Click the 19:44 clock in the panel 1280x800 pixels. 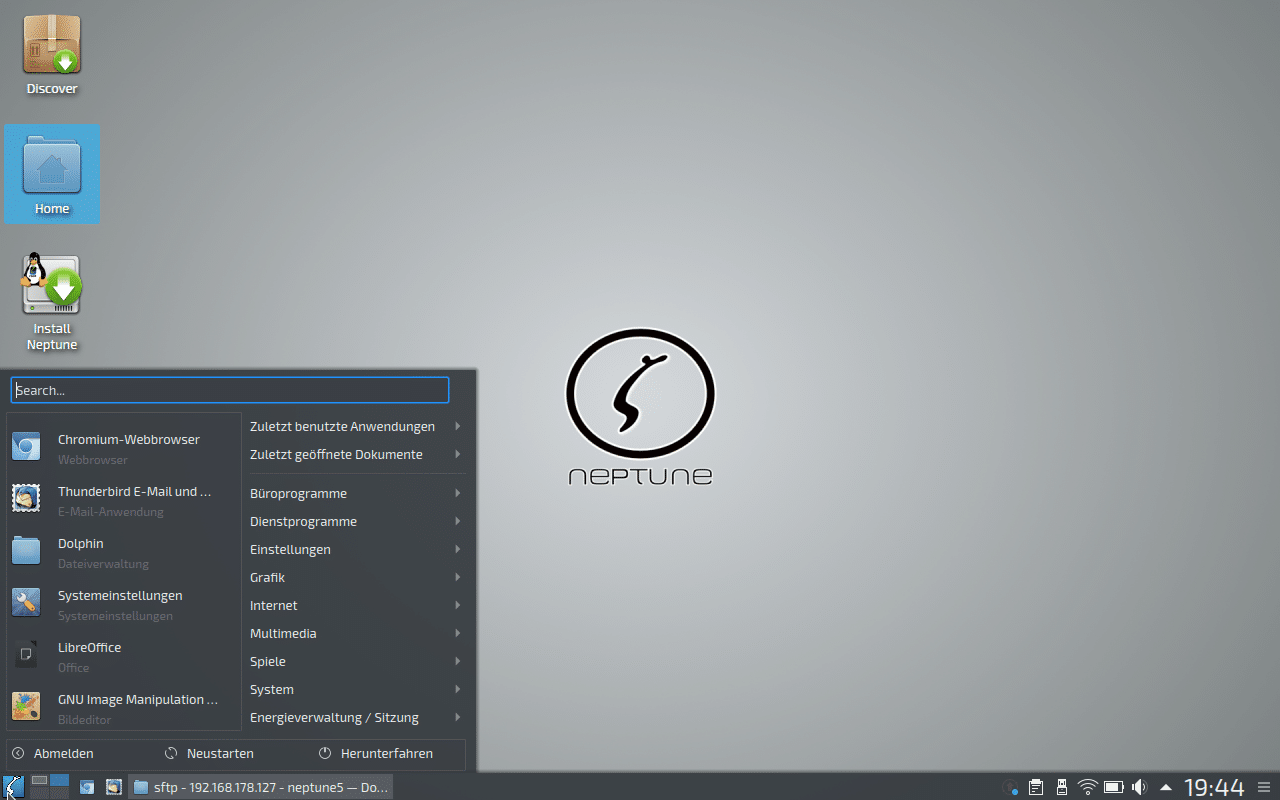(1214, 787)
